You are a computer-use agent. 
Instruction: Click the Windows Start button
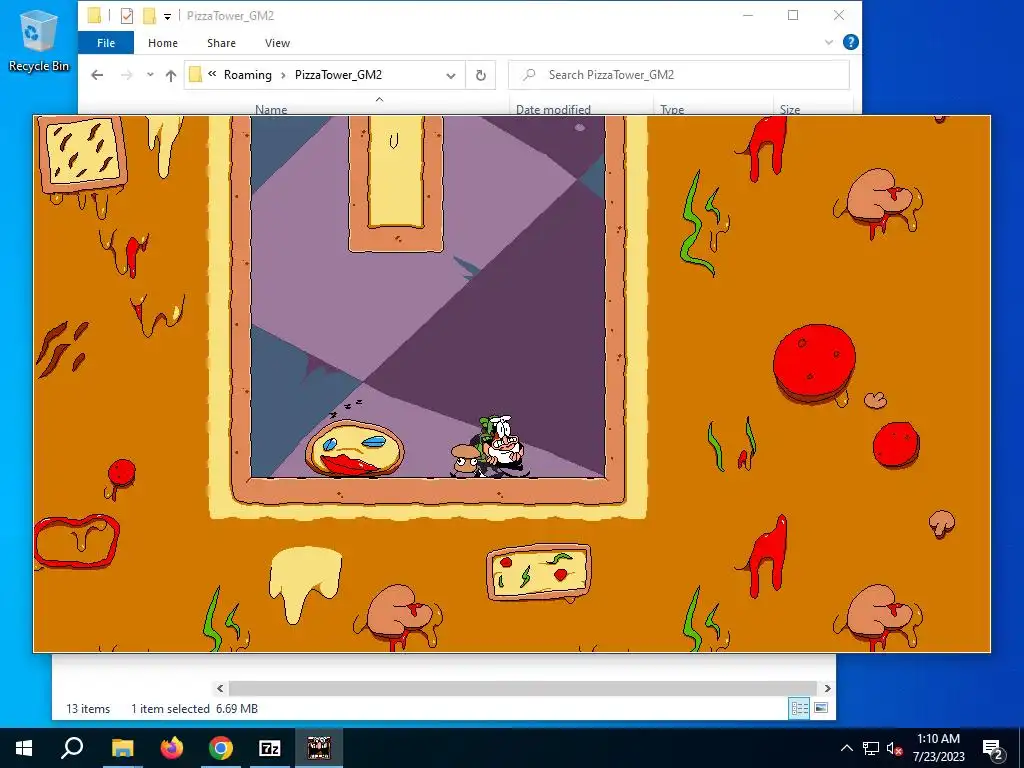[x=24, y=748]
